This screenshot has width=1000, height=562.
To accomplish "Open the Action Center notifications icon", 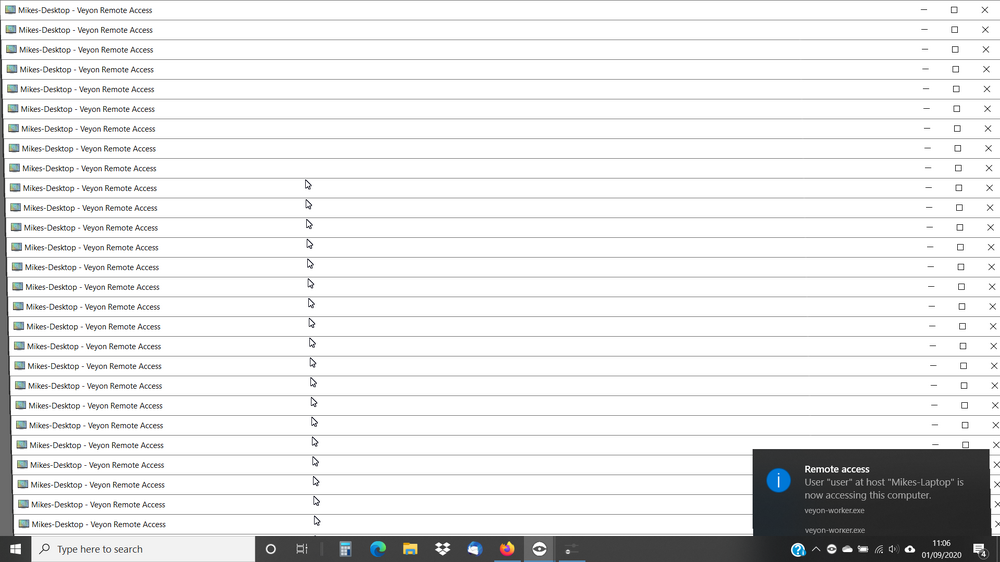I will tap(980, 549).
